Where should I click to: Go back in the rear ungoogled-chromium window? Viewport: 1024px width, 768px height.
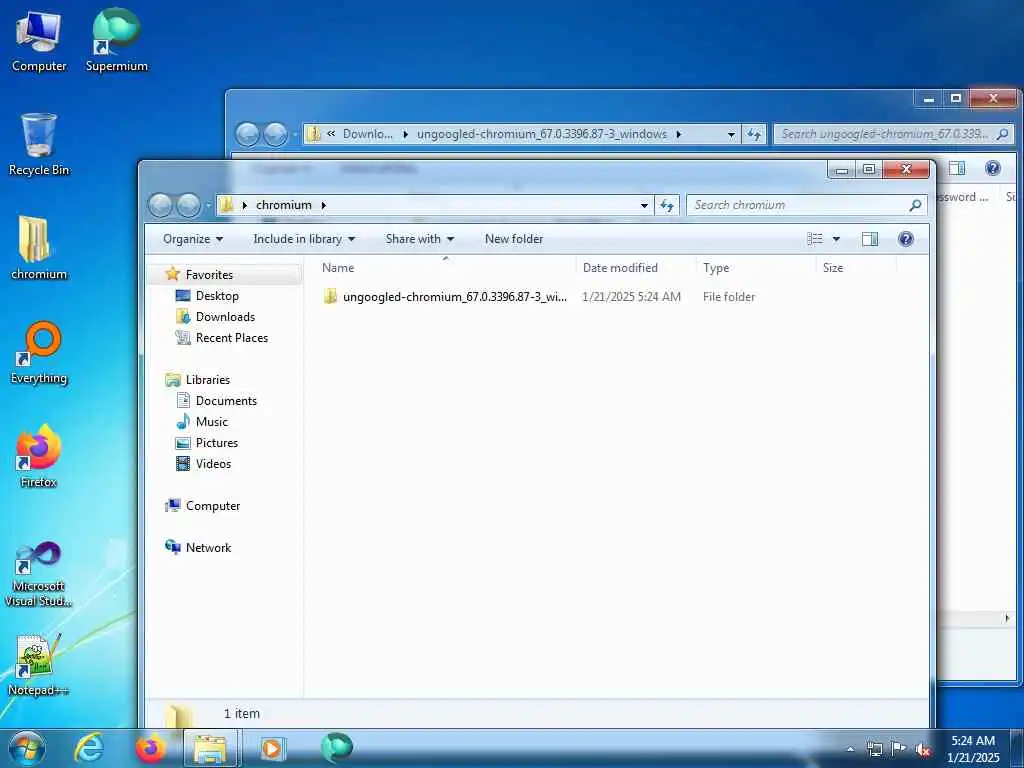tap(247, 134)
